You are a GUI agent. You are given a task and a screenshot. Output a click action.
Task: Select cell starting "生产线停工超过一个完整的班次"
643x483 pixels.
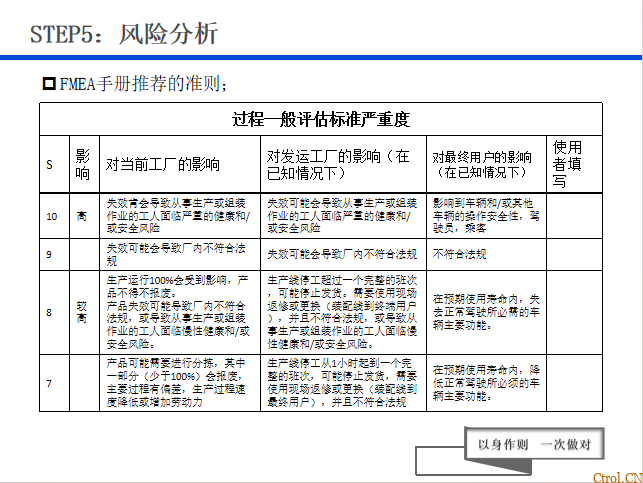pos(342,312)
